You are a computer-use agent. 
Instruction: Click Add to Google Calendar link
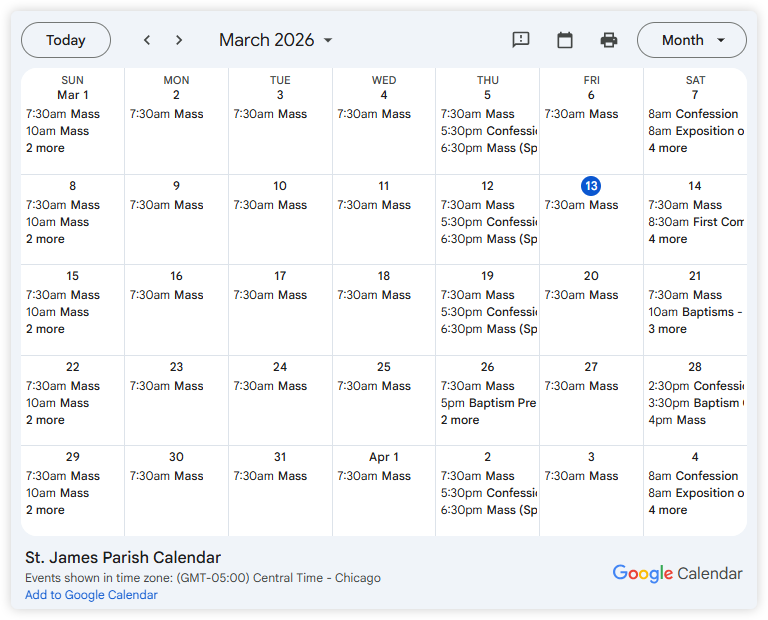pos(91,595)
